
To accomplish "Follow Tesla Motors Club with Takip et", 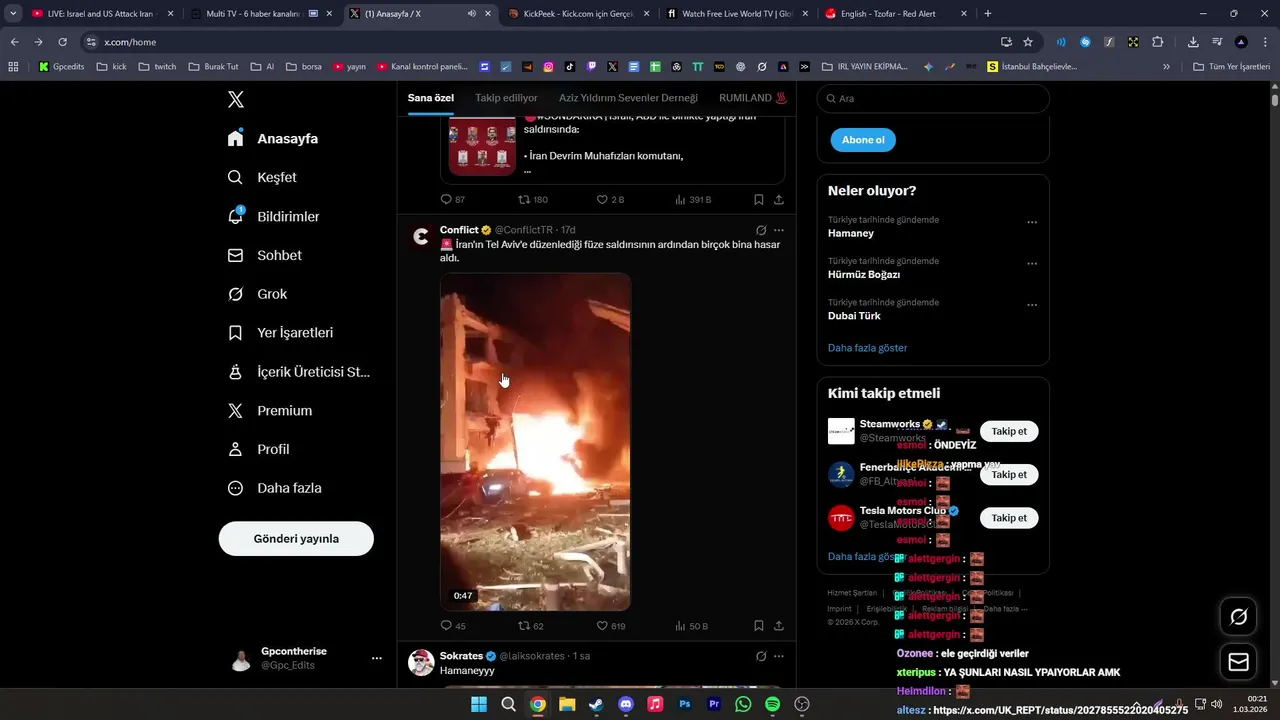I will (x=1009, y=518).
